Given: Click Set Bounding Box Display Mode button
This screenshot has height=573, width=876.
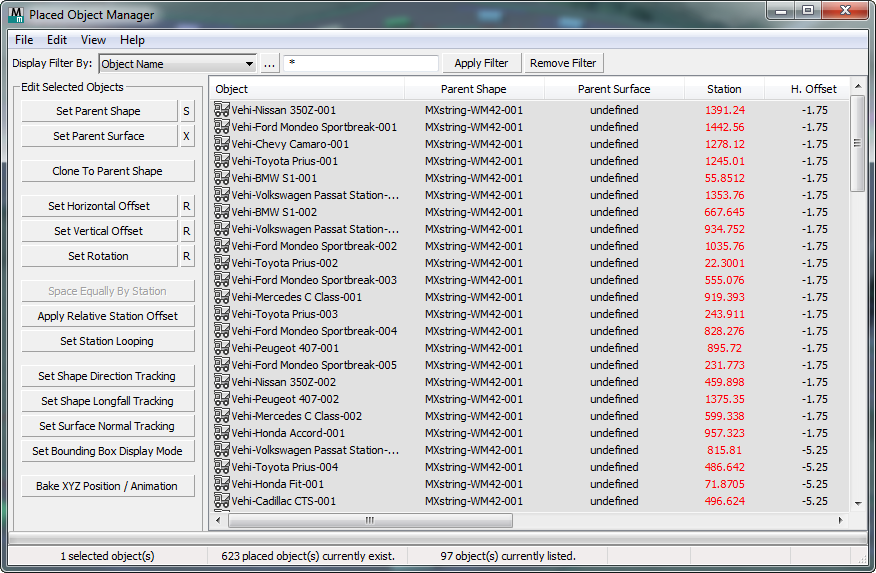Looking at the screenshot, I should pyautogui.click(x=108, y=451).
